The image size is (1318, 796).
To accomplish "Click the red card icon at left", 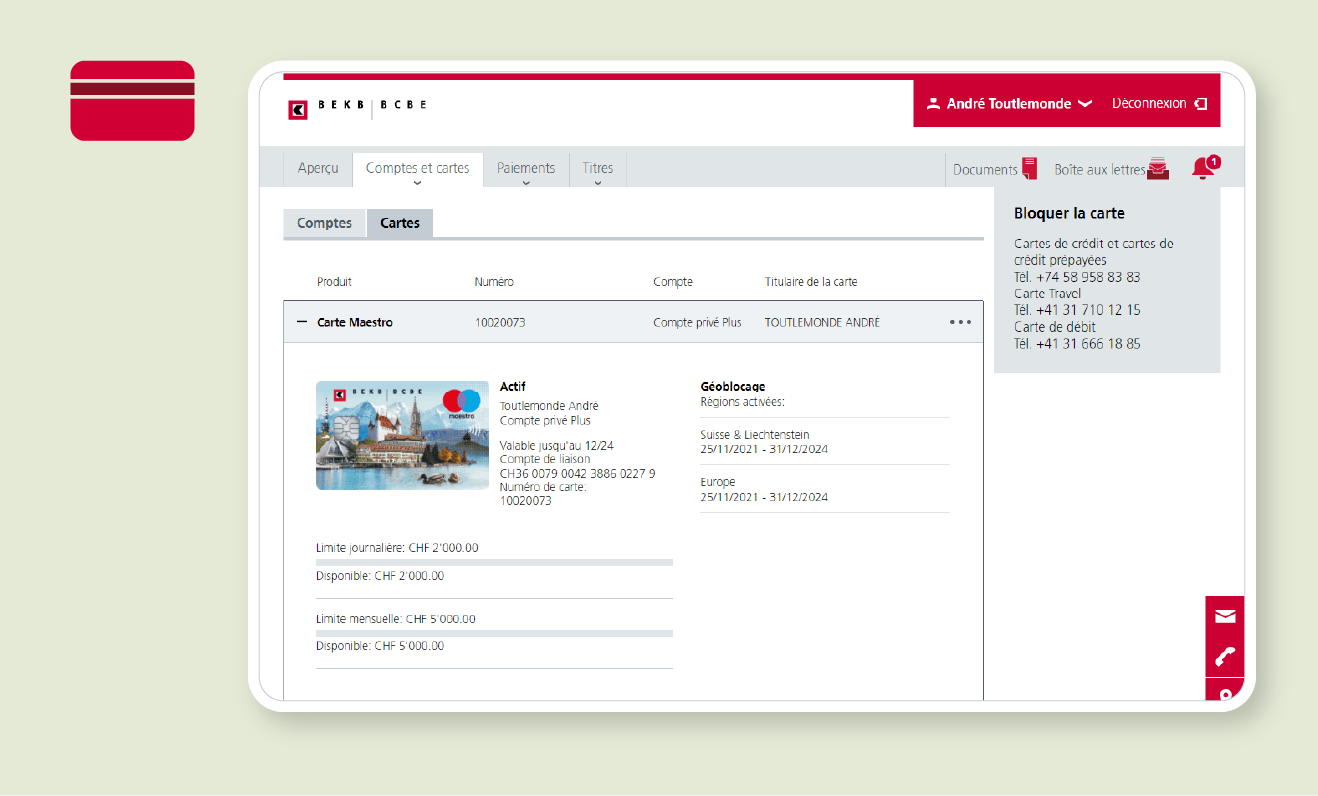I will [x=132, y=100].
